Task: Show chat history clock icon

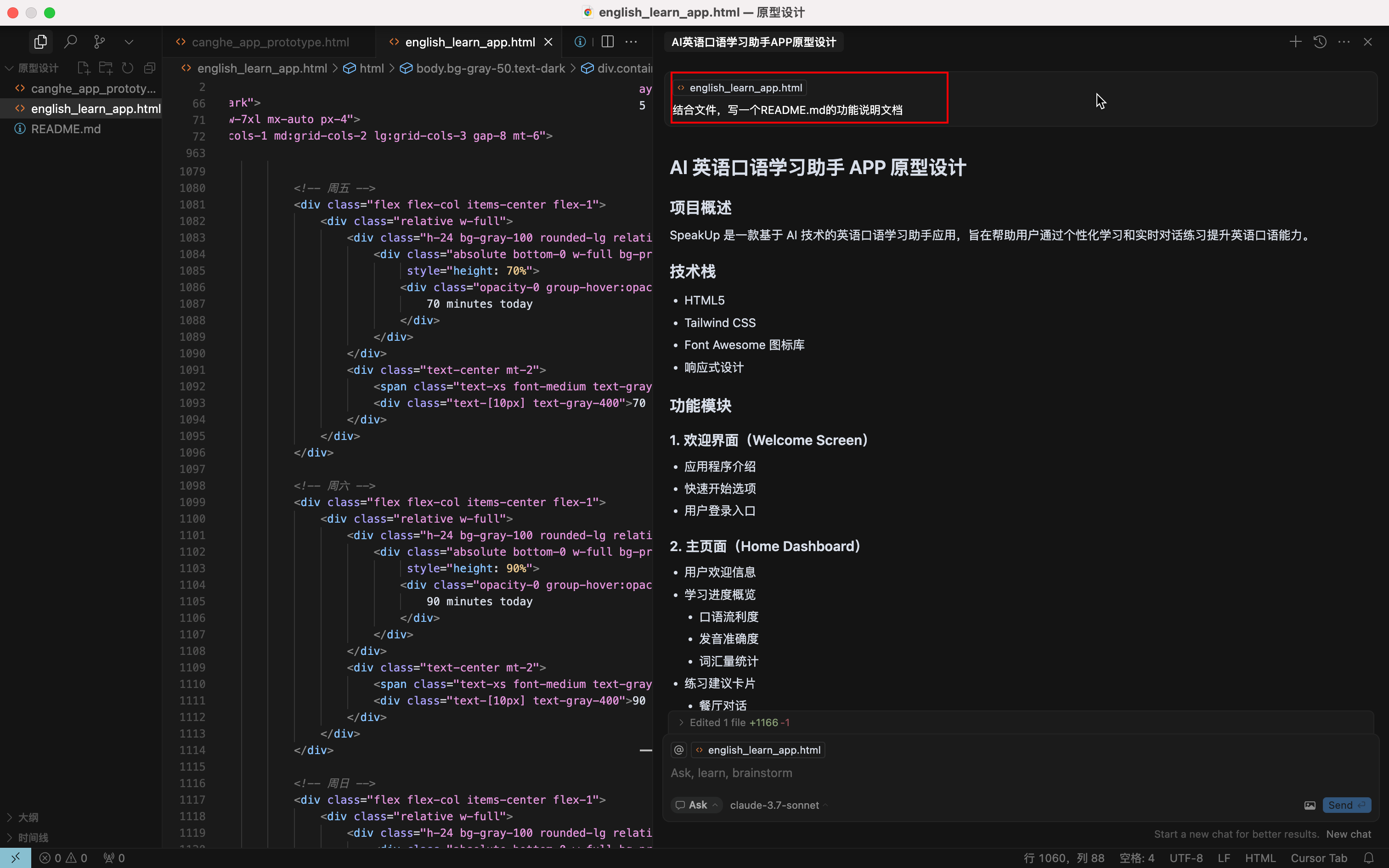Action: tap(1320, 42)
